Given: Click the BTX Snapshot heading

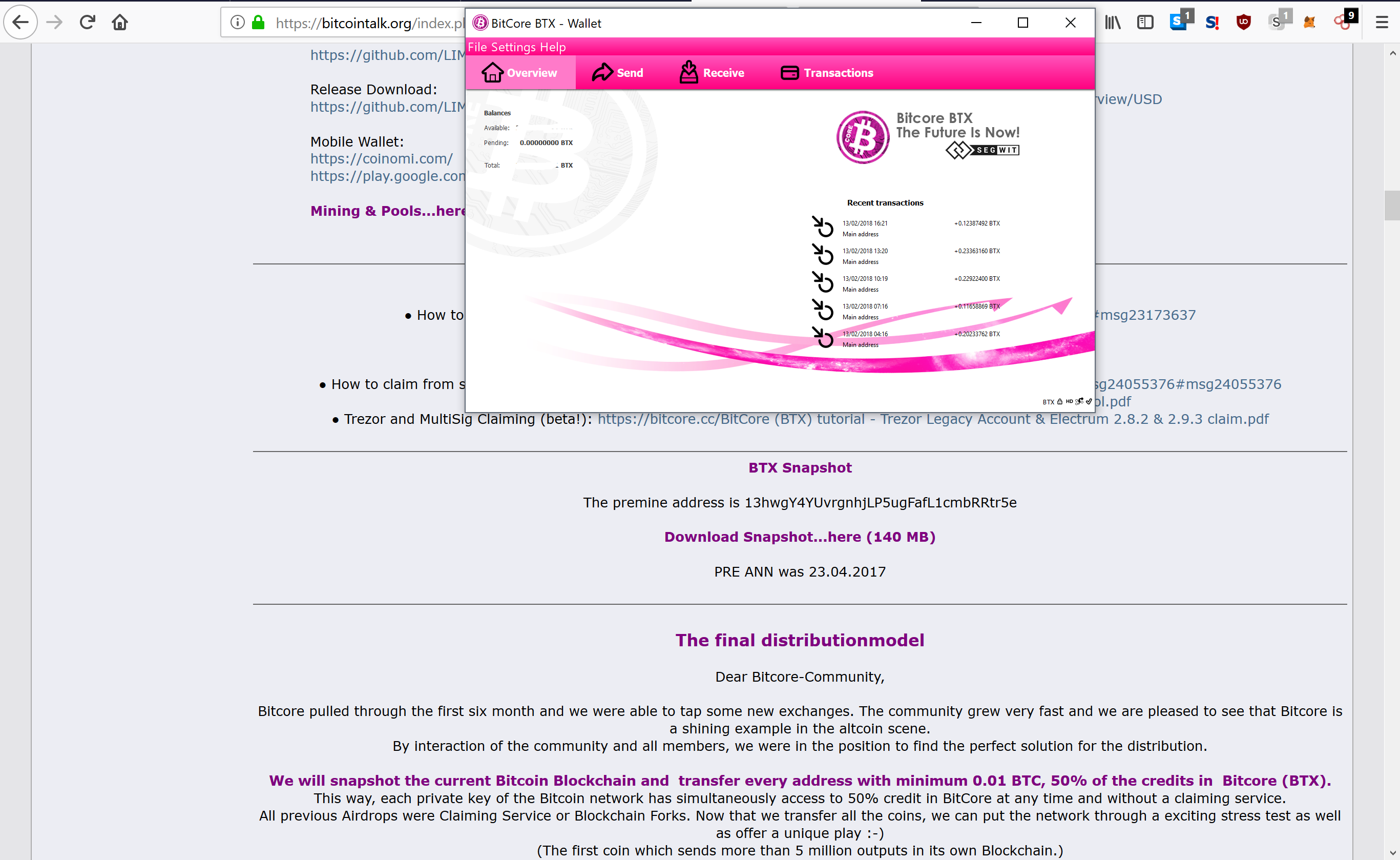Looking at the screenshot, I should click(x=800, y=467).
